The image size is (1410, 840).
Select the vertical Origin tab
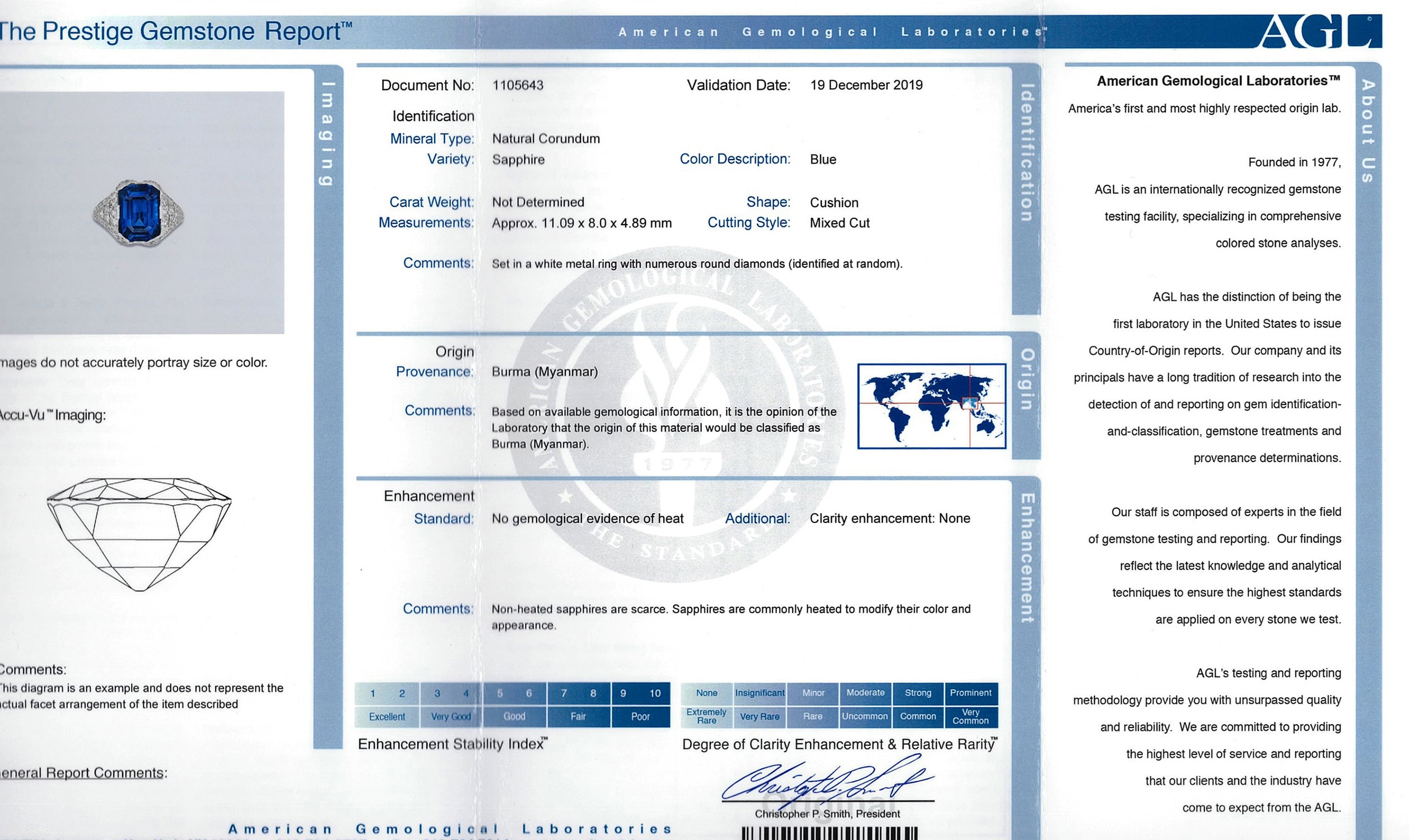coord(1026,379)
